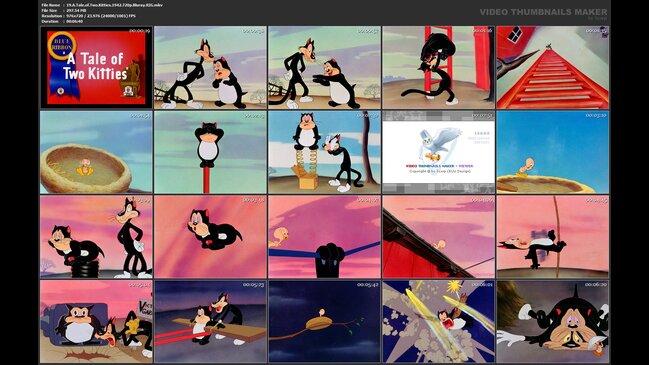649x365 pixels.
Task: Click the thumbnail of the bird peeking over the red roof
Action: click(x=438, y=237)
